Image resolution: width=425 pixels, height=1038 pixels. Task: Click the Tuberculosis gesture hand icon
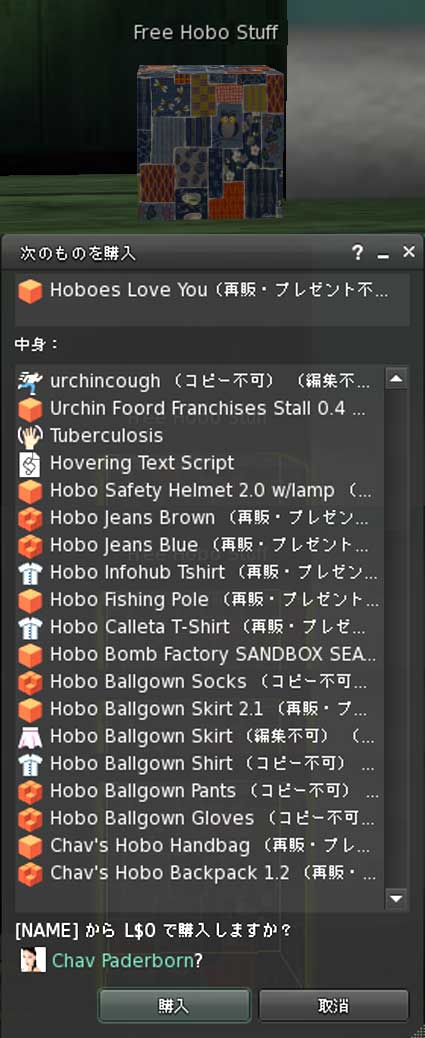click(30, 436)
